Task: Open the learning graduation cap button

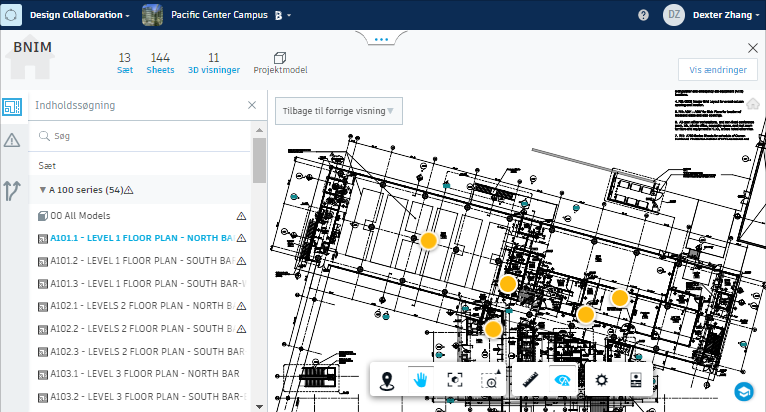Action: click(x=744, y=391)
